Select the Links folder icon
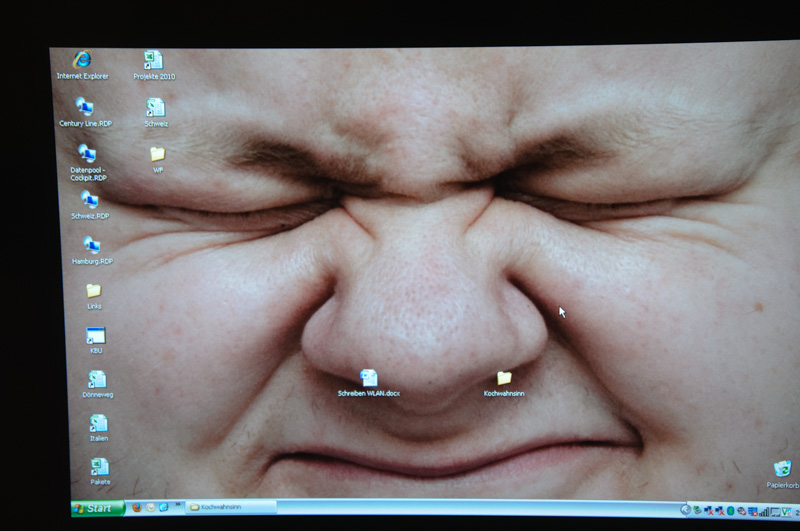The image size is (800, 531). [94, 291]
